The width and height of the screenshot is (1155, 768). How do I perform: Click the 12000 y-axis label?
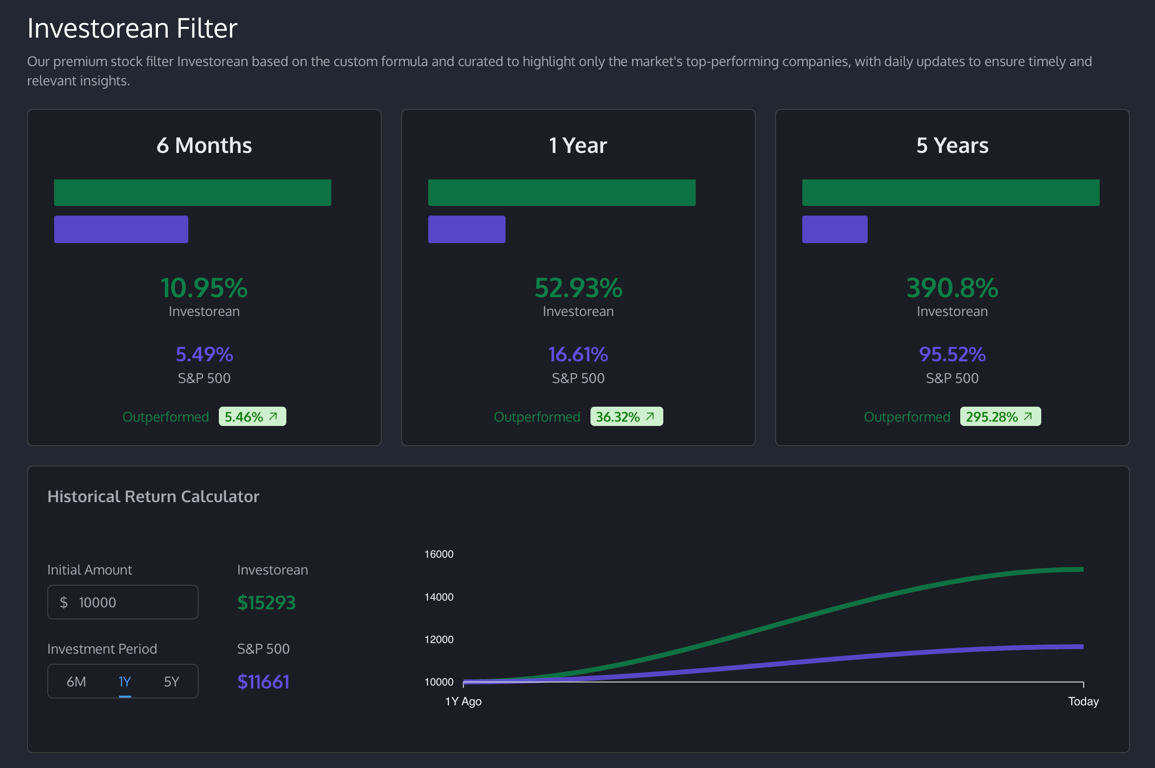(x=439, y=639)
